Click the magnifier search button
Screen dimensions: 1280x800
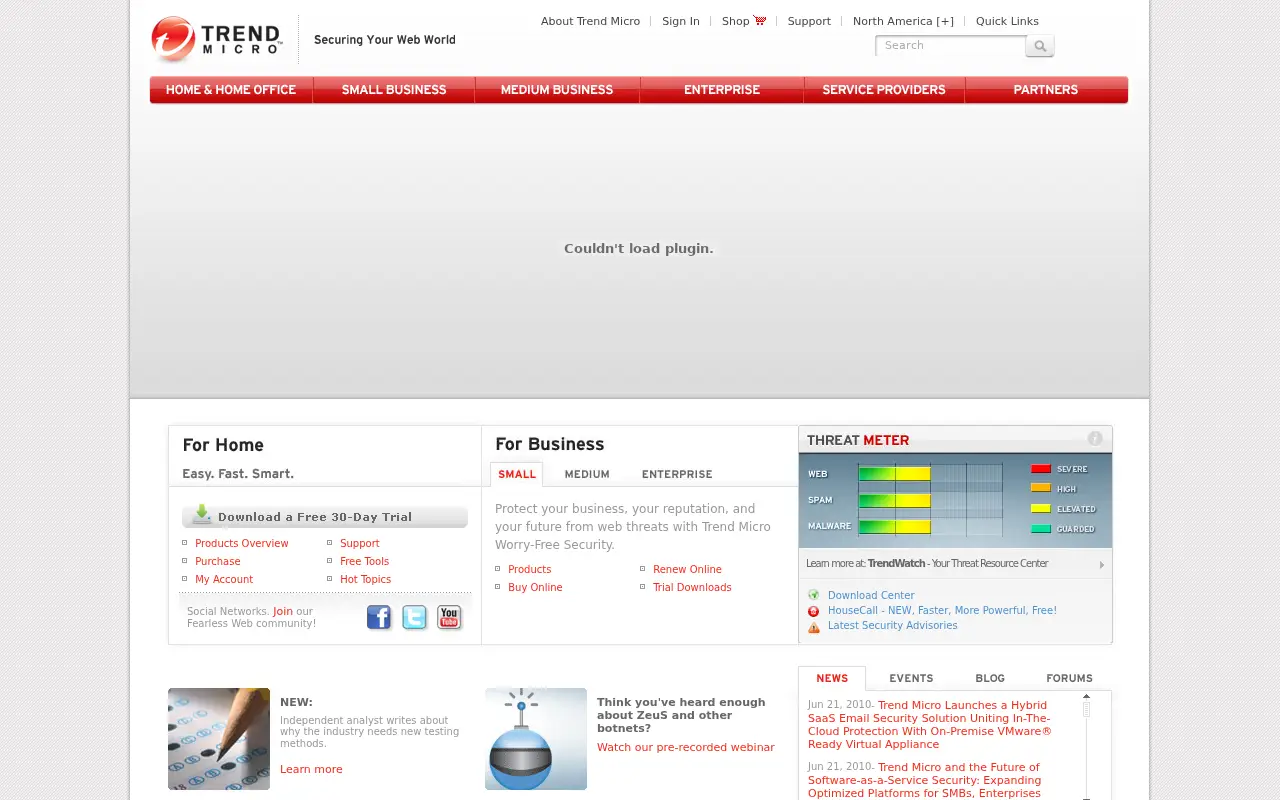point(1040,46)
